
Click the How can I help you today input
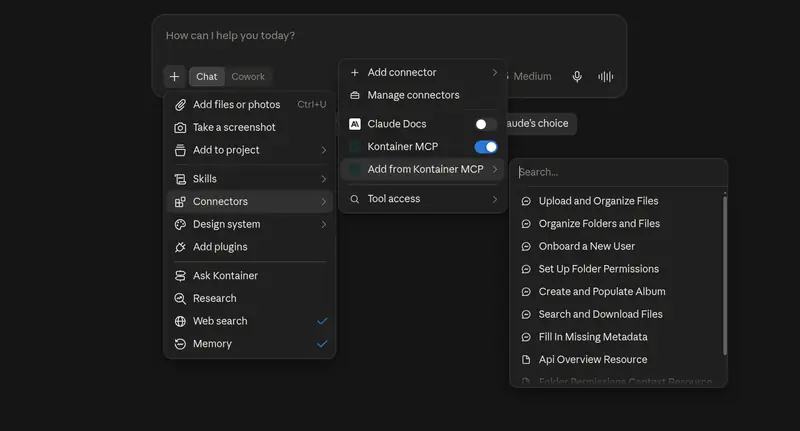(x=389, y=36)
